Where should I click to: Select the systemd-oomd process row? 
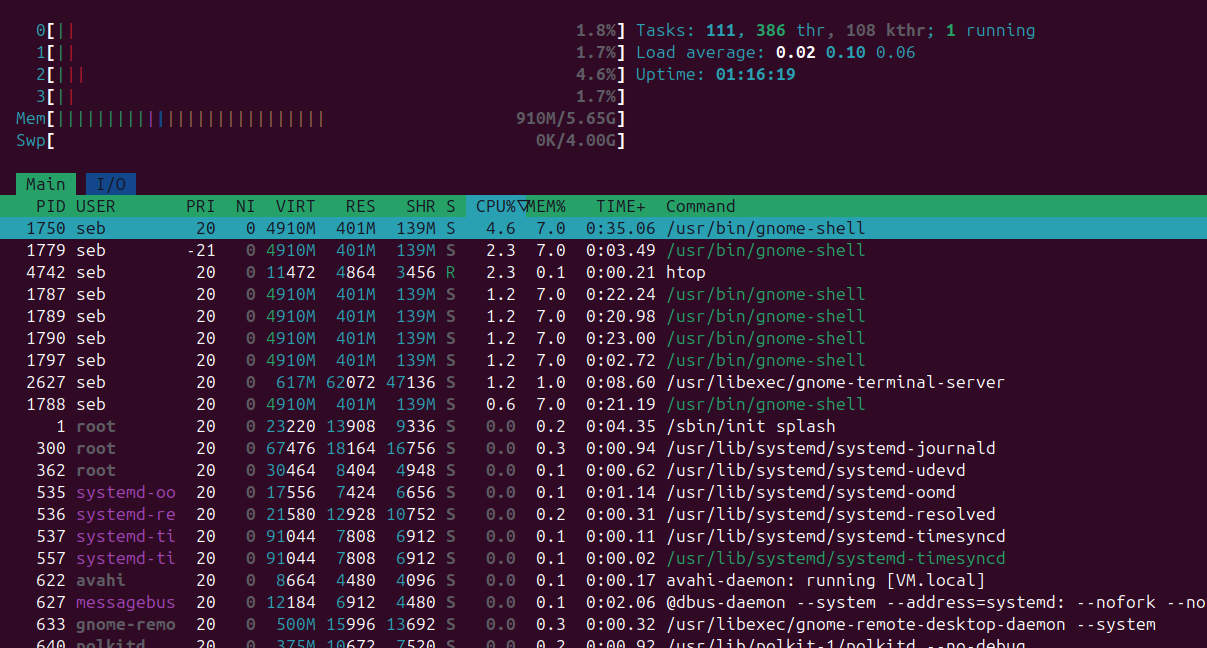pos(603,492)
